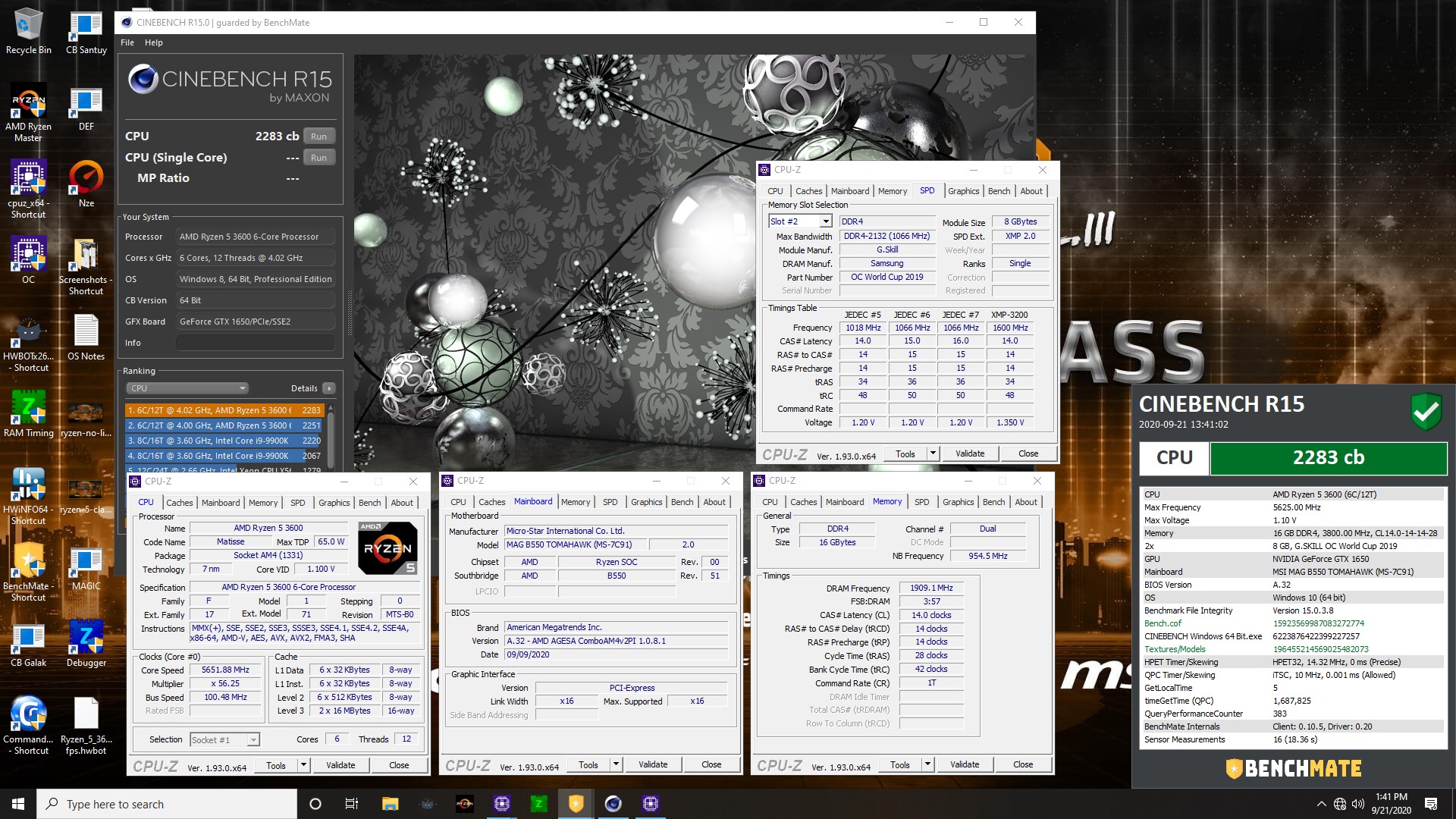Click the Textures/Models link in BenchMate
The image size is (1456, 819).
coord(1175,649)
